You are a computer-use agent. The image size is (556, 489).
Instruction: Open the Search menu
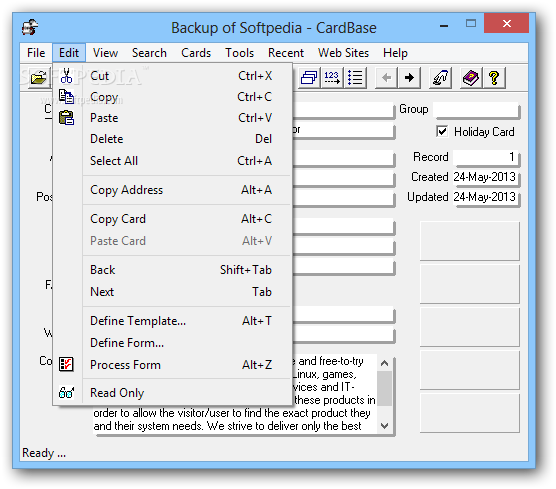149,53
